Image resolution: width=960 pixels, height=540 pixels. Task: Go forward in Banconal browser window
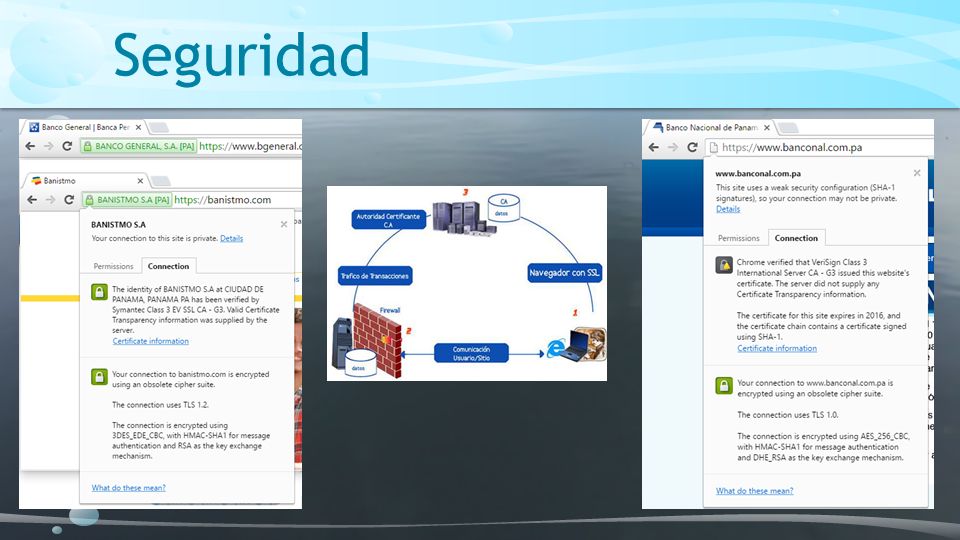673,148
